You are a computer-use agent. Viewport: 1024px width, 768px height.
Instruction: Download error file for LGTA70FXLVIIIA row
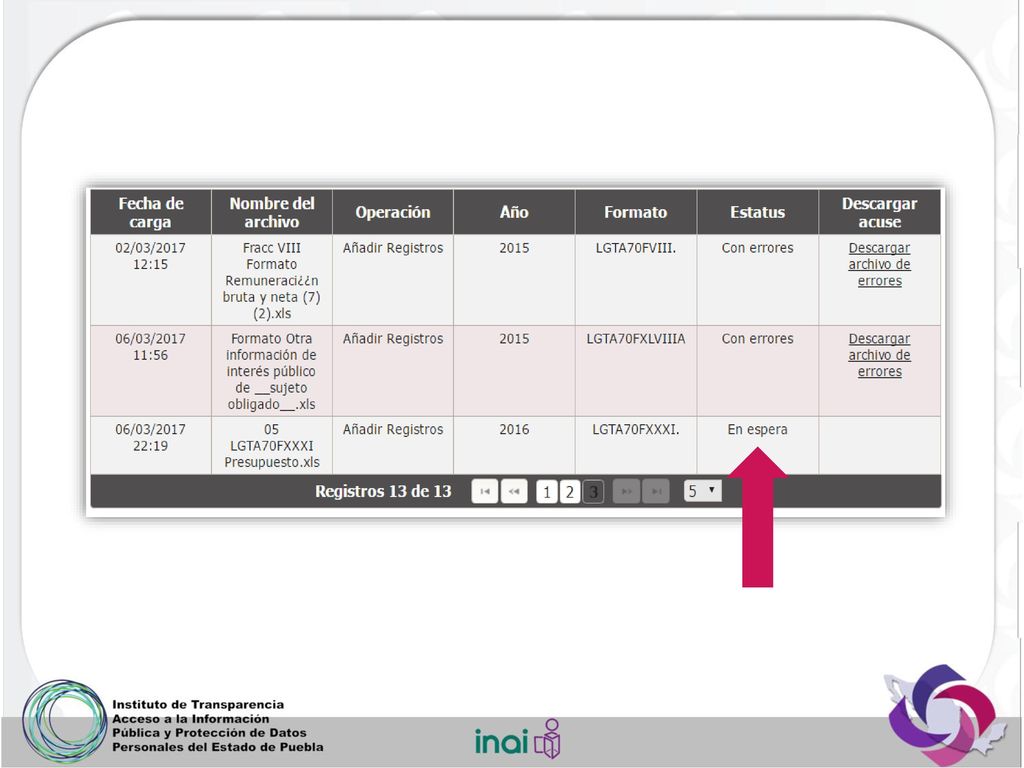tap(879, 355)
